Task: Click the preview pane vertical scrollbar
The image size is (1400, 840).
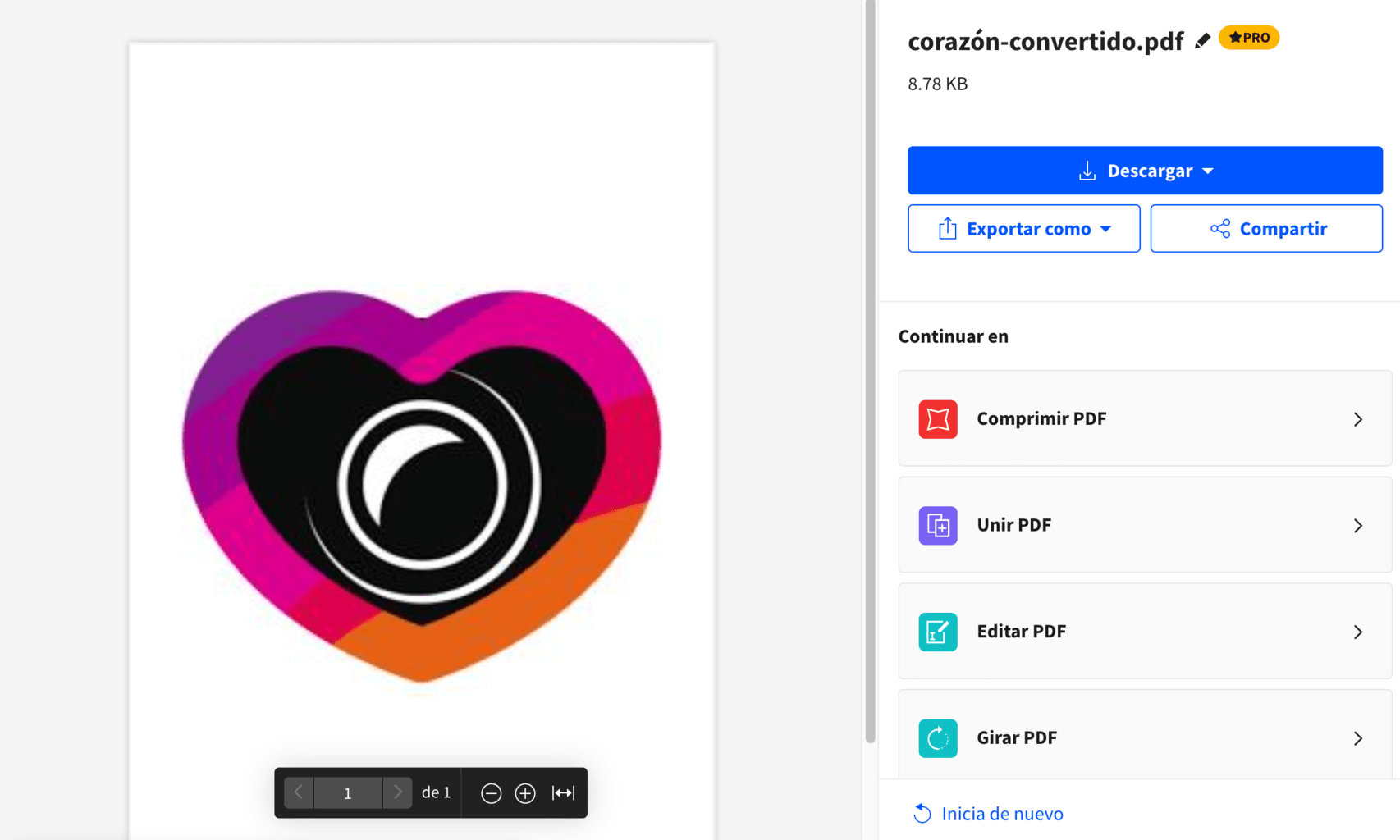Action: (870, 372)
